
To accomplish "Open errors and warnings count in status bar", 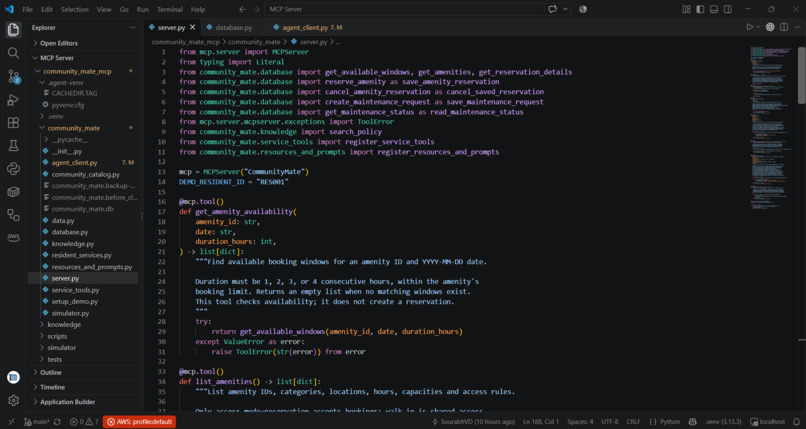I will 84,422.
